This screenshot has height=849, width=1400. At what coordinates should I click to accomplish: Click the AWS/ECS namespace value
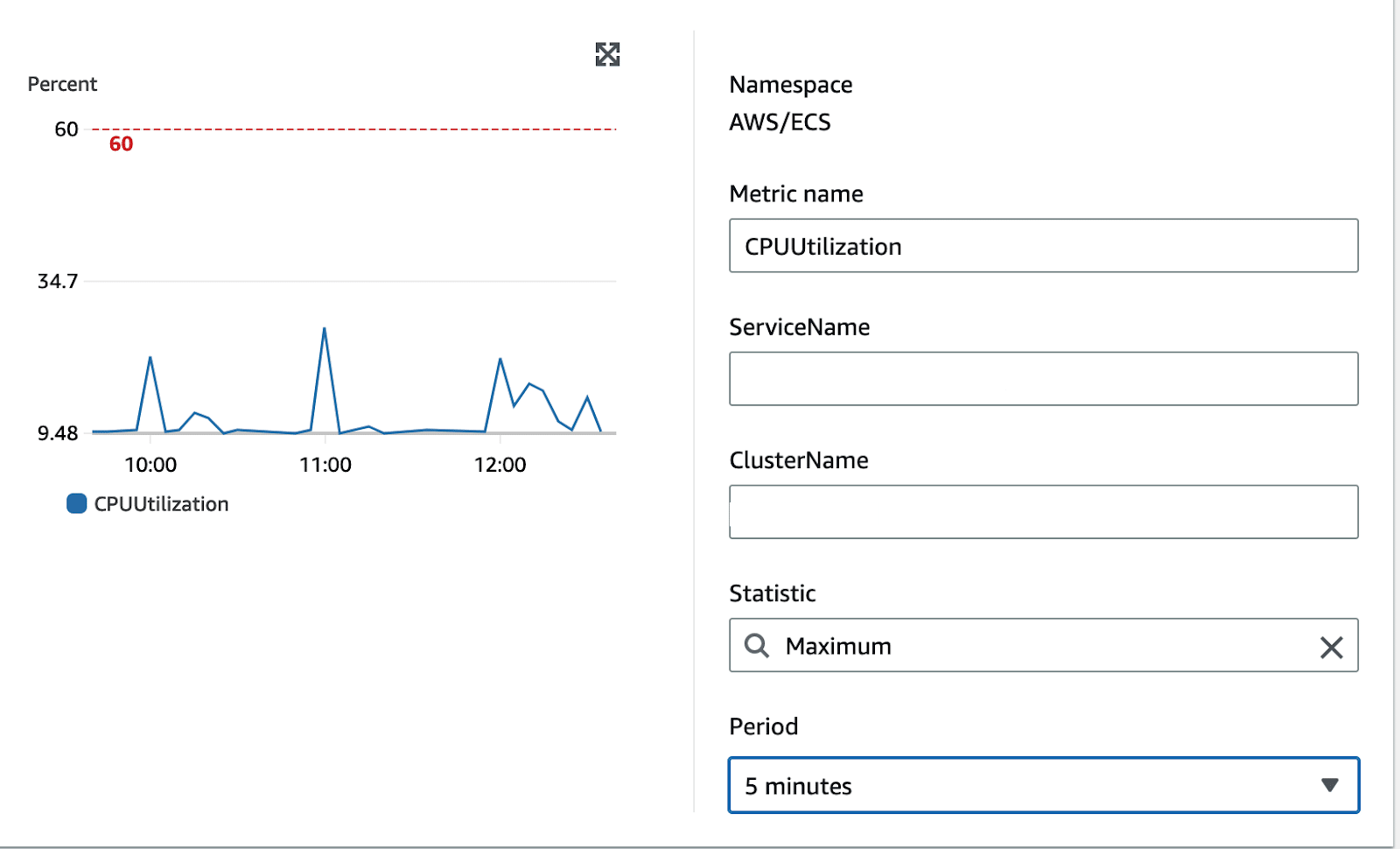click(x=780, y=122)
